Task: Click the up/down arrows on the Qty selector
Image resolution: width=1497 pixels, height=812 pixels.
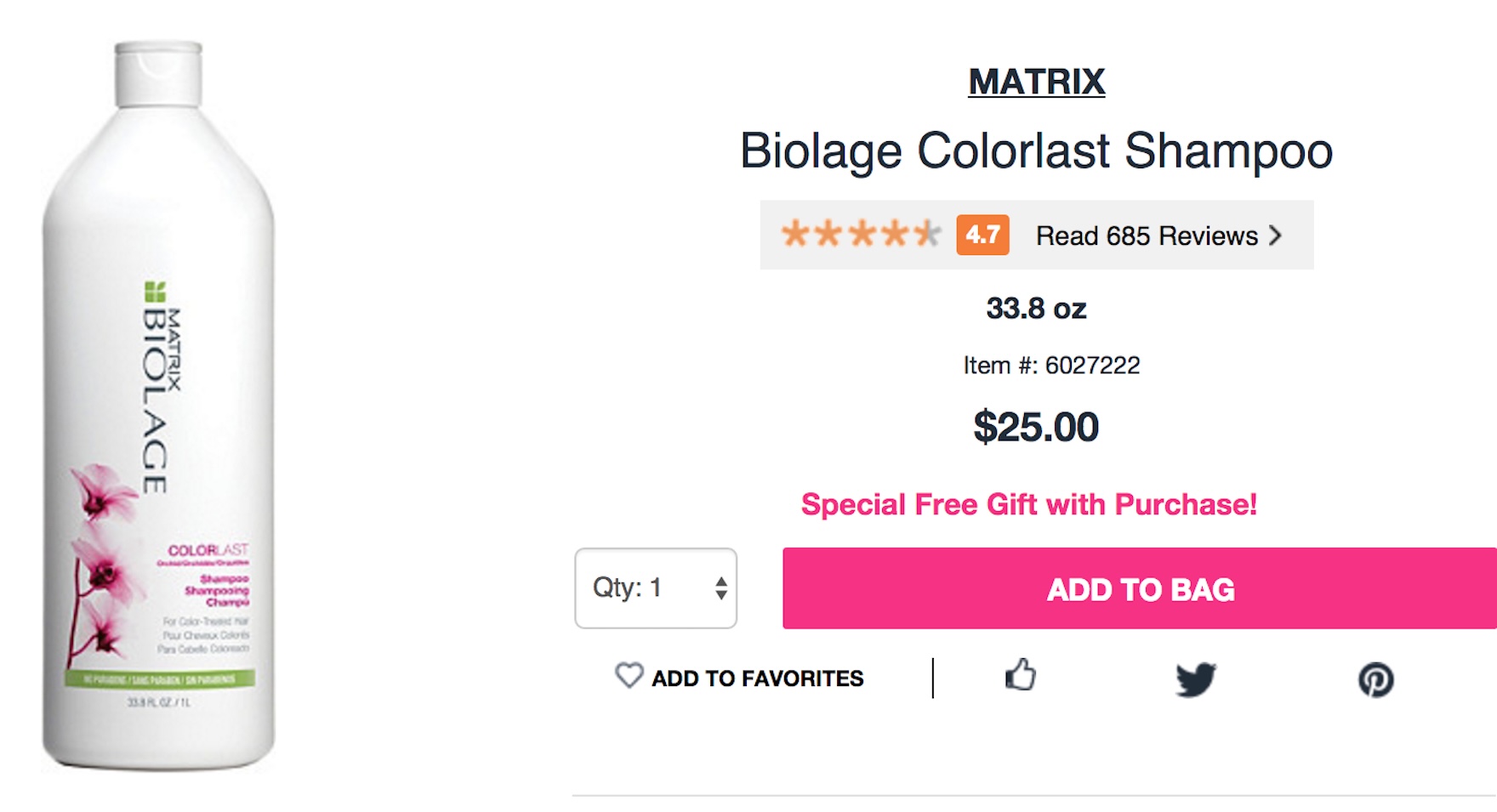Action: [x=721, y=588]
